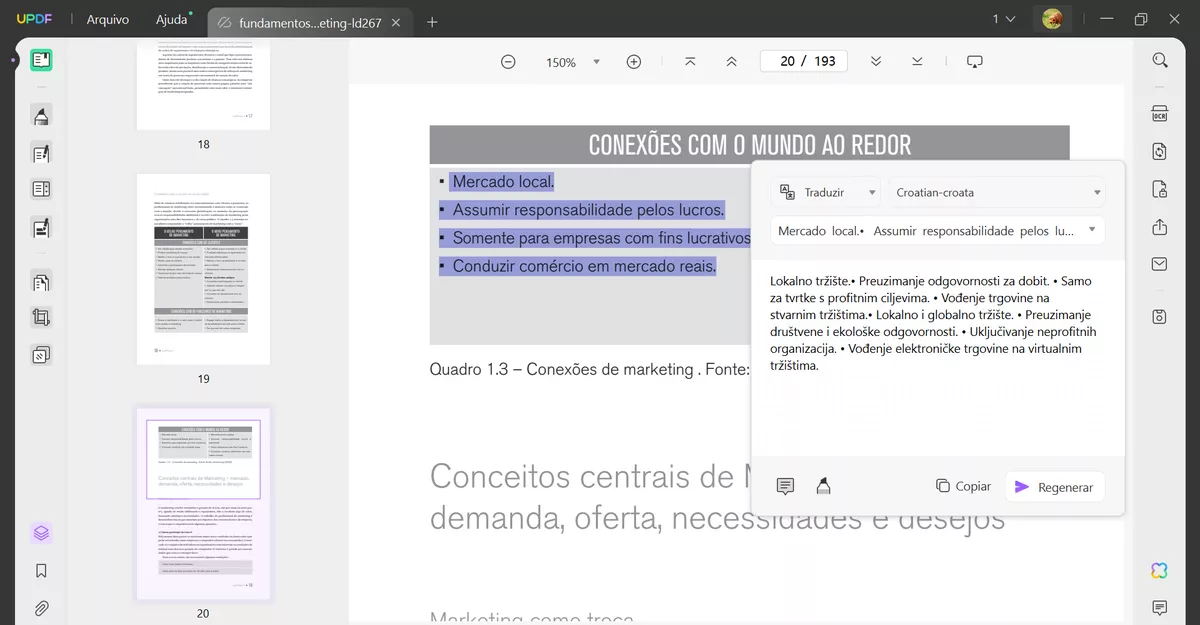The width and height of the screenshot is (1200, 625).
Task: Open the Crop pages tool
Action: click(41, 317)
